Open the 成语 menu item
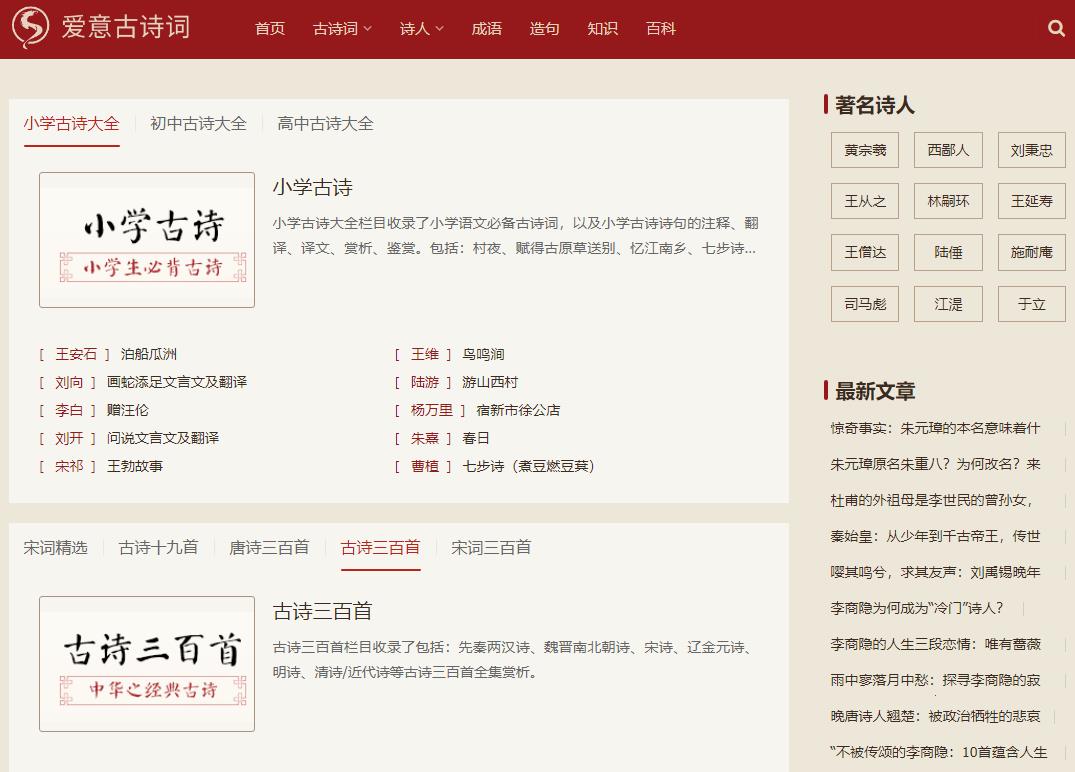The image size is (1075, 772). click(486, 29)
